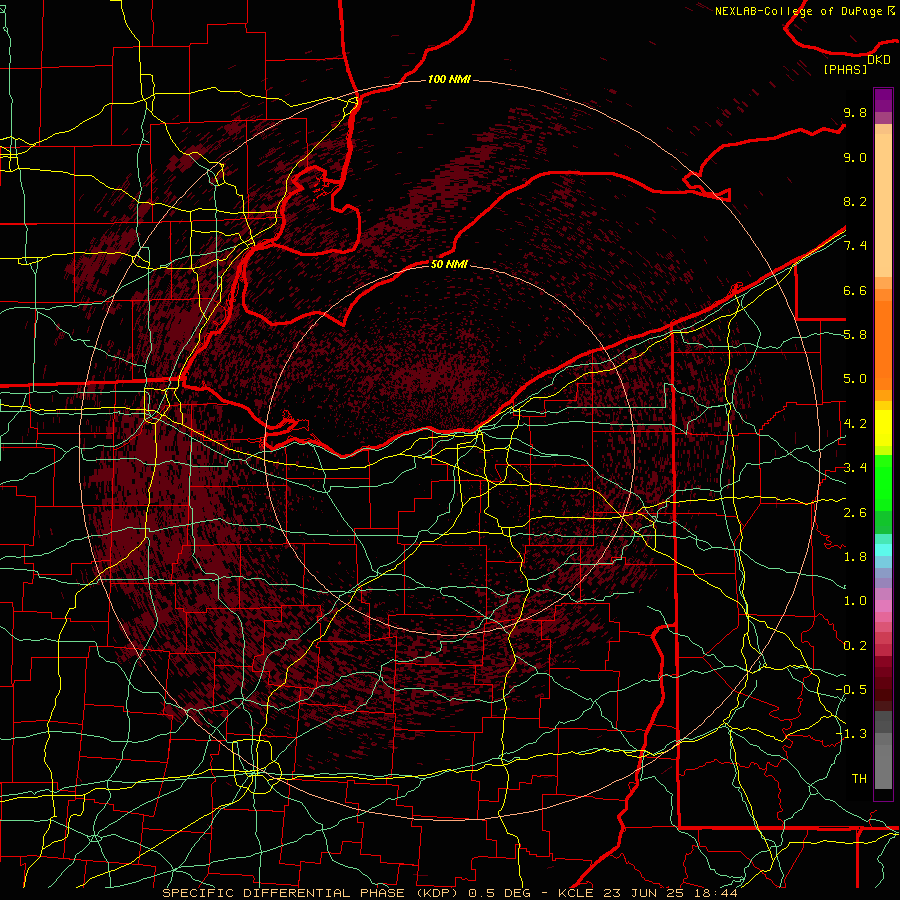Click the 5.8 value on the color scale

pyautogui.click(x=855, y=335)
